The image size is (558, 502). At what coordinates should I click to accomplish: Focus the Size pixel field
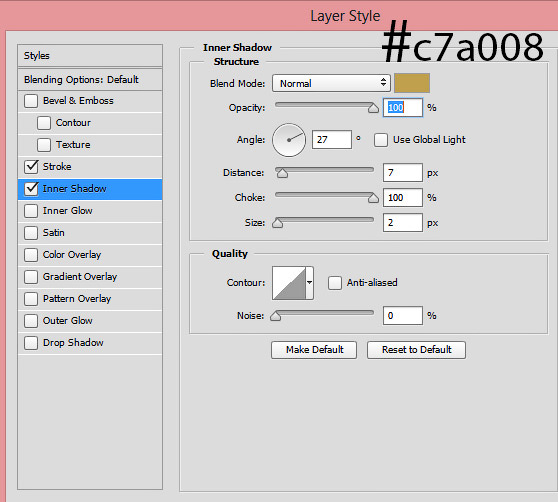click(403, 223)
